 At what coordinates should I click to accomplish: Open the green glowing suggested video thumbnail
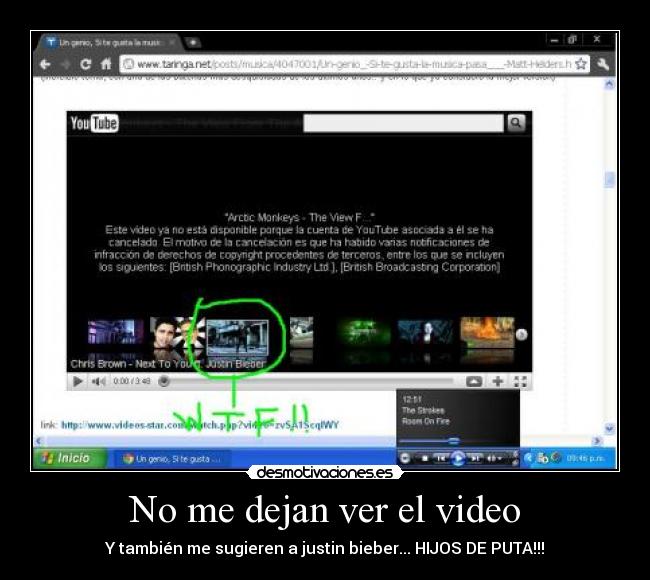click(x=364, y=332)
